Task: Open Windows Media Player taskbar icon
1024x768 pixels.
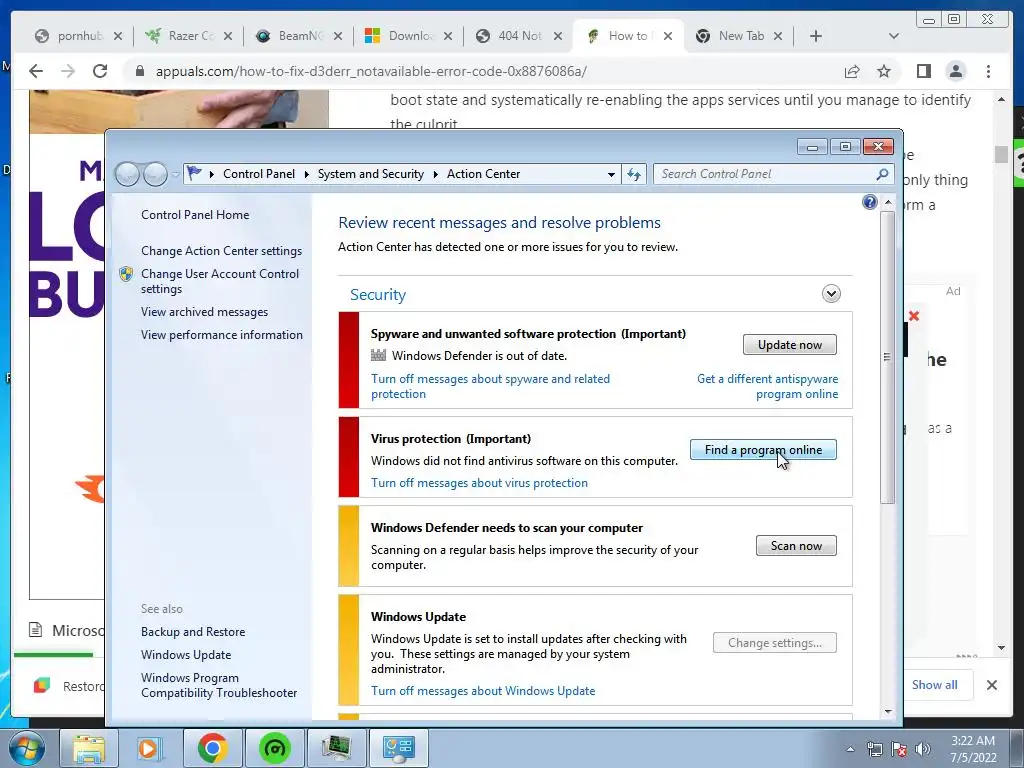Action: (x=149, y=748)
